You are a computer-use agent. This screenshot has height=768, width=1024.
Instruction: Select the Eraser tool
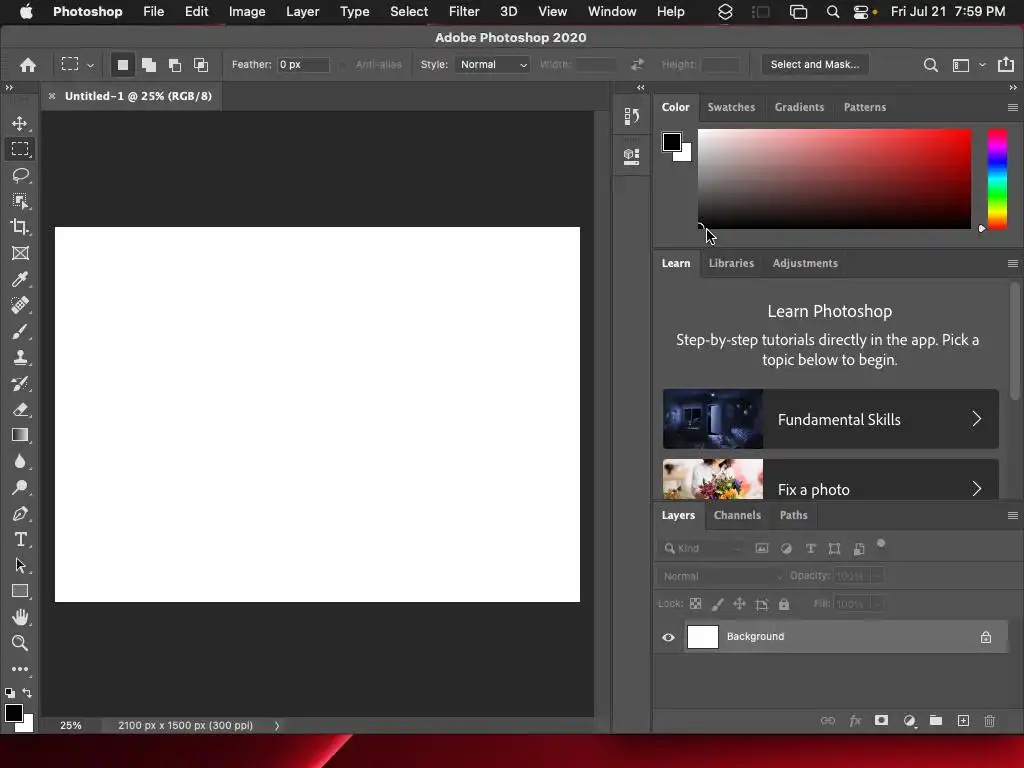[20, 409]
